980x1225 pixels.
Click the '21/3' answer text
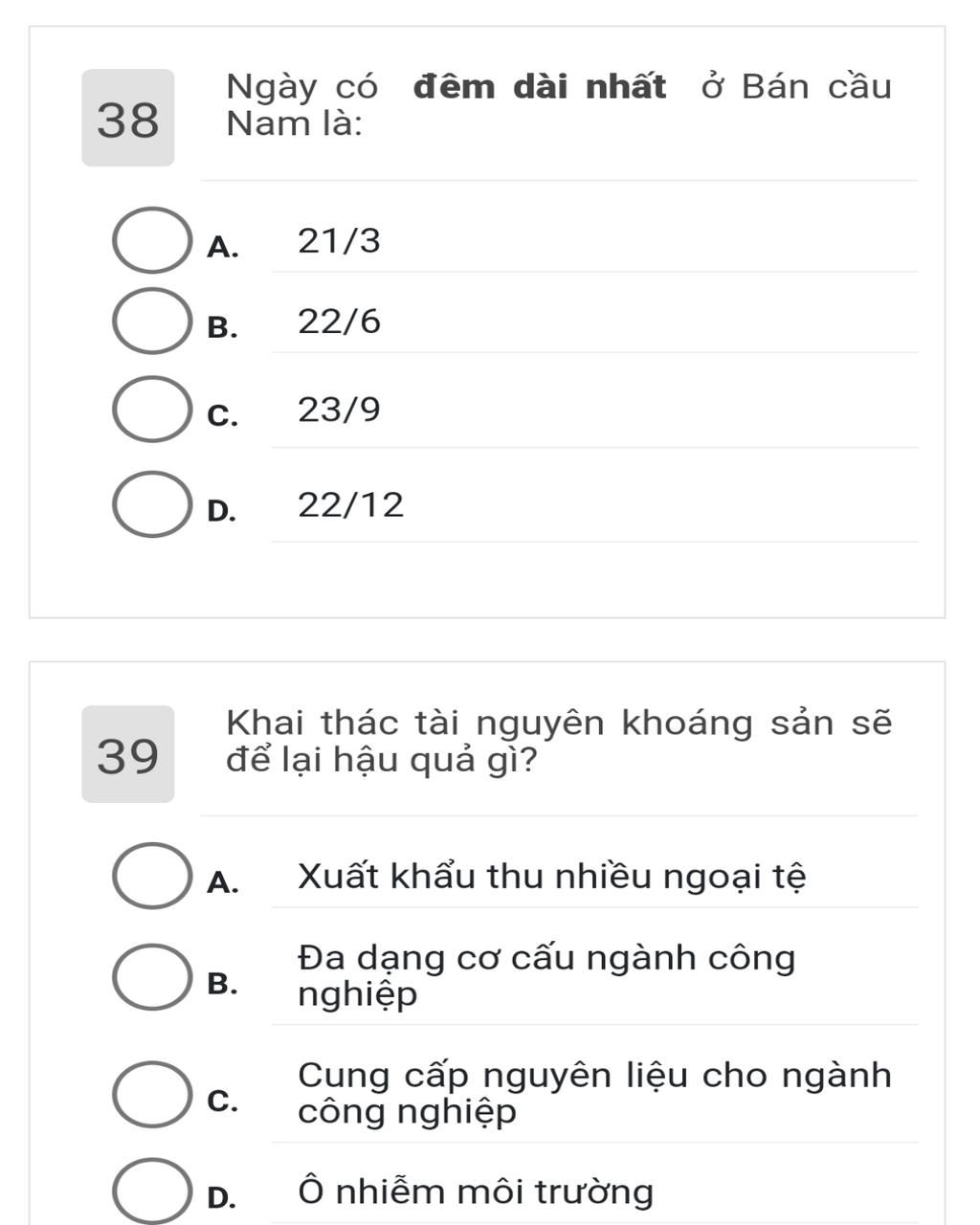click(339, 241)
